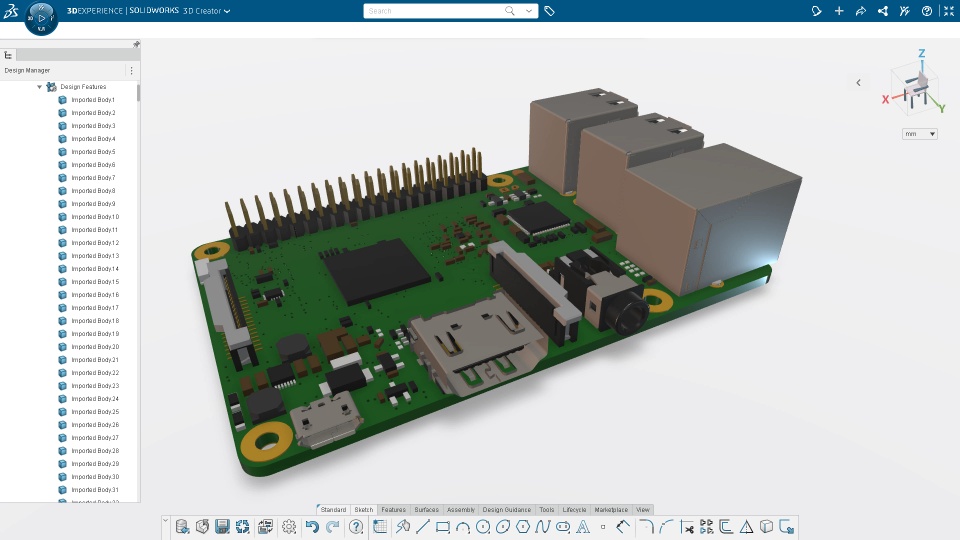Open the 3D Creator app dropdown arrow
960x540 pixels.
click(x=227, y=11)
